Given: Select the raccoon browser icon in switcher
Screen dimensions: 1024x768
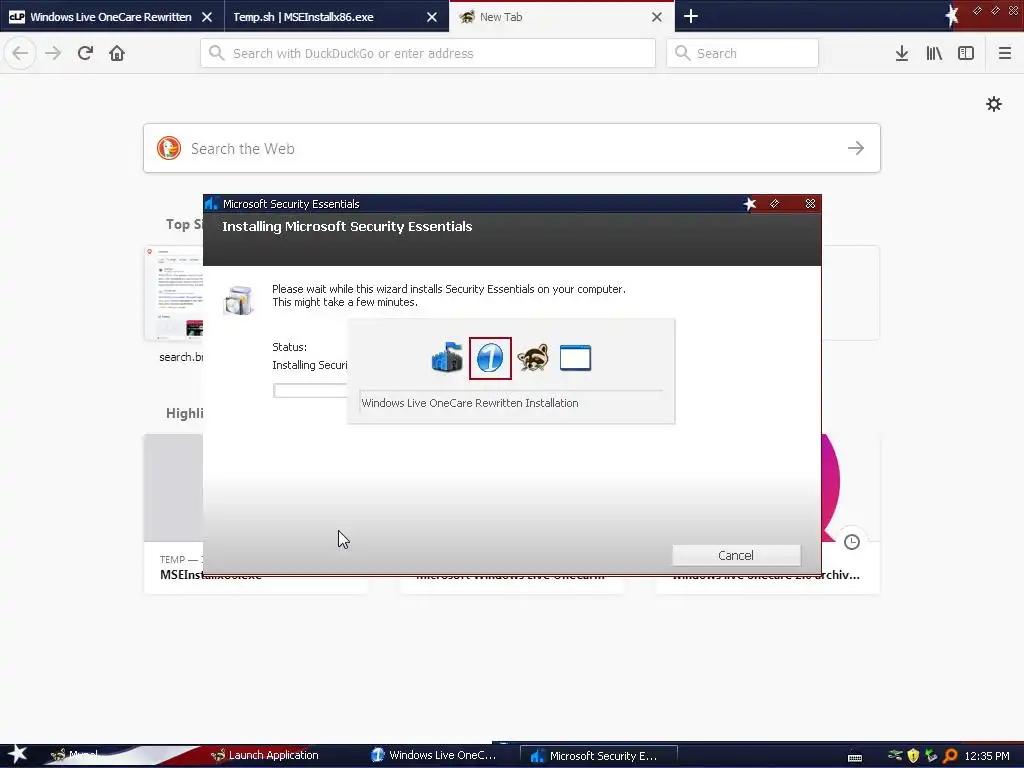Looking at the screenshot, I should (533, 357).
